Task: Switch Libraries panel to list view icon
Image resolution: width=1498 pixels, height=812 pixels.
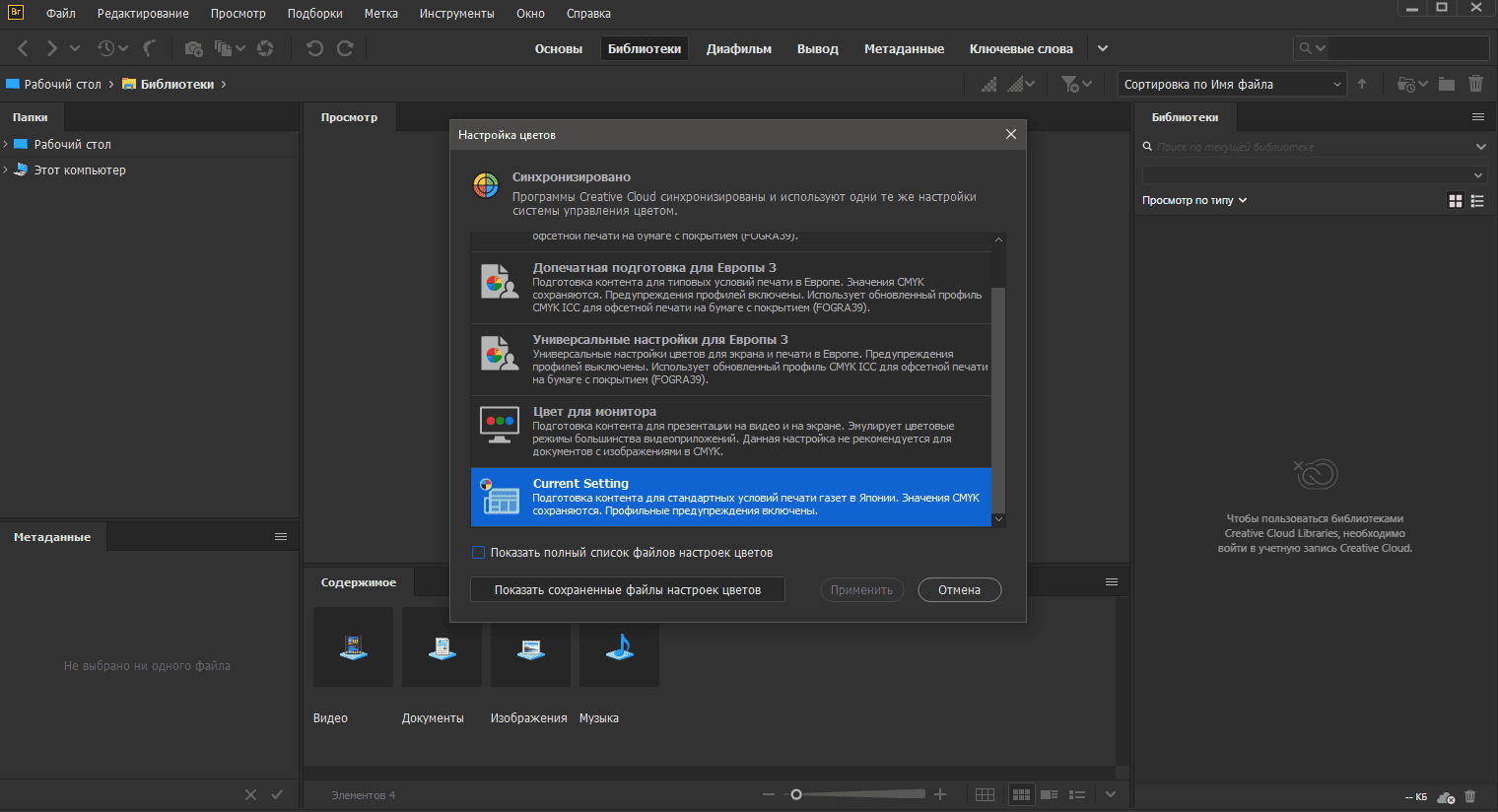Action: pos(1477,201)
